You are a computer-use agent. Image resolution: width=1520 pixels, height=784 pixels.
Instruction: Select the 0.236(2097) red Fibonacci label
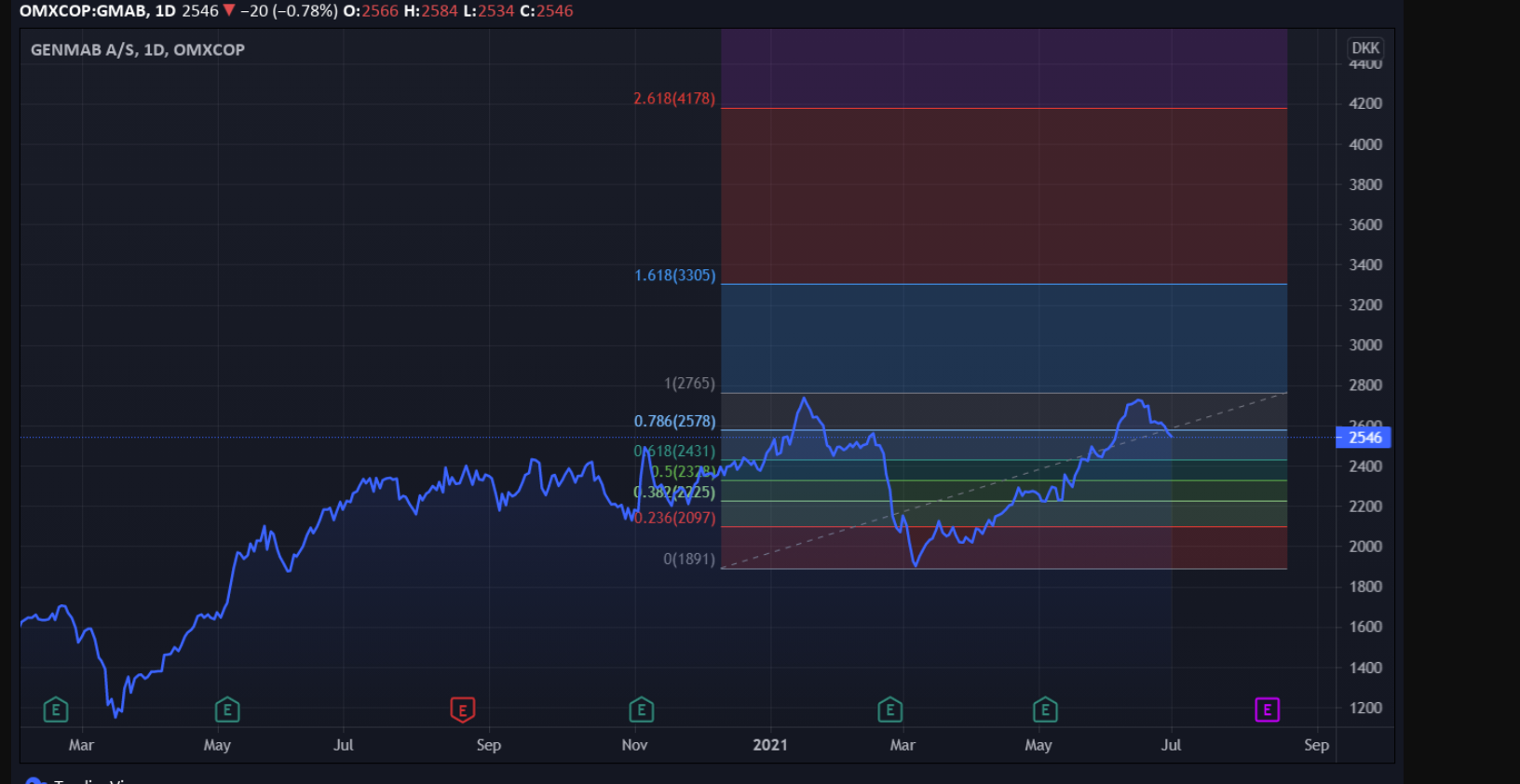tap(675, 518)
